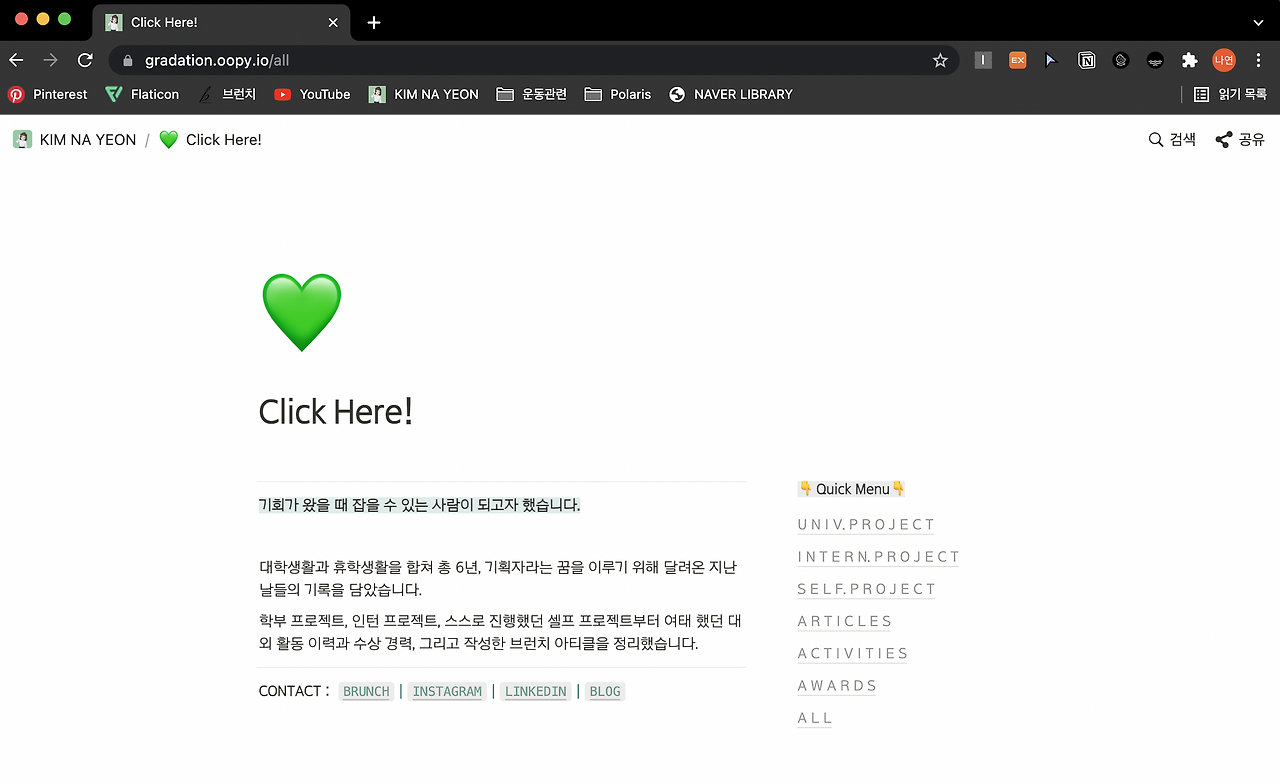
Task: Open the search (검색) icon
Action: tap(1155, 140)
